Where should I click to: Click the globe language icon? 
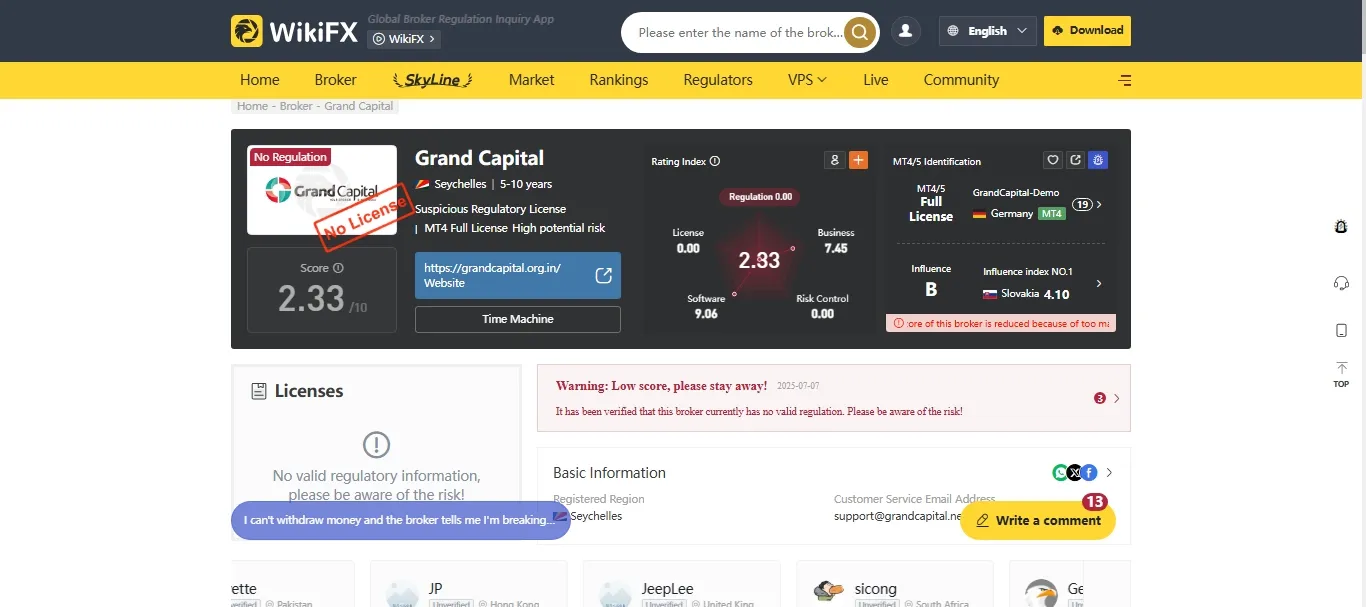(x=954, y=31)
